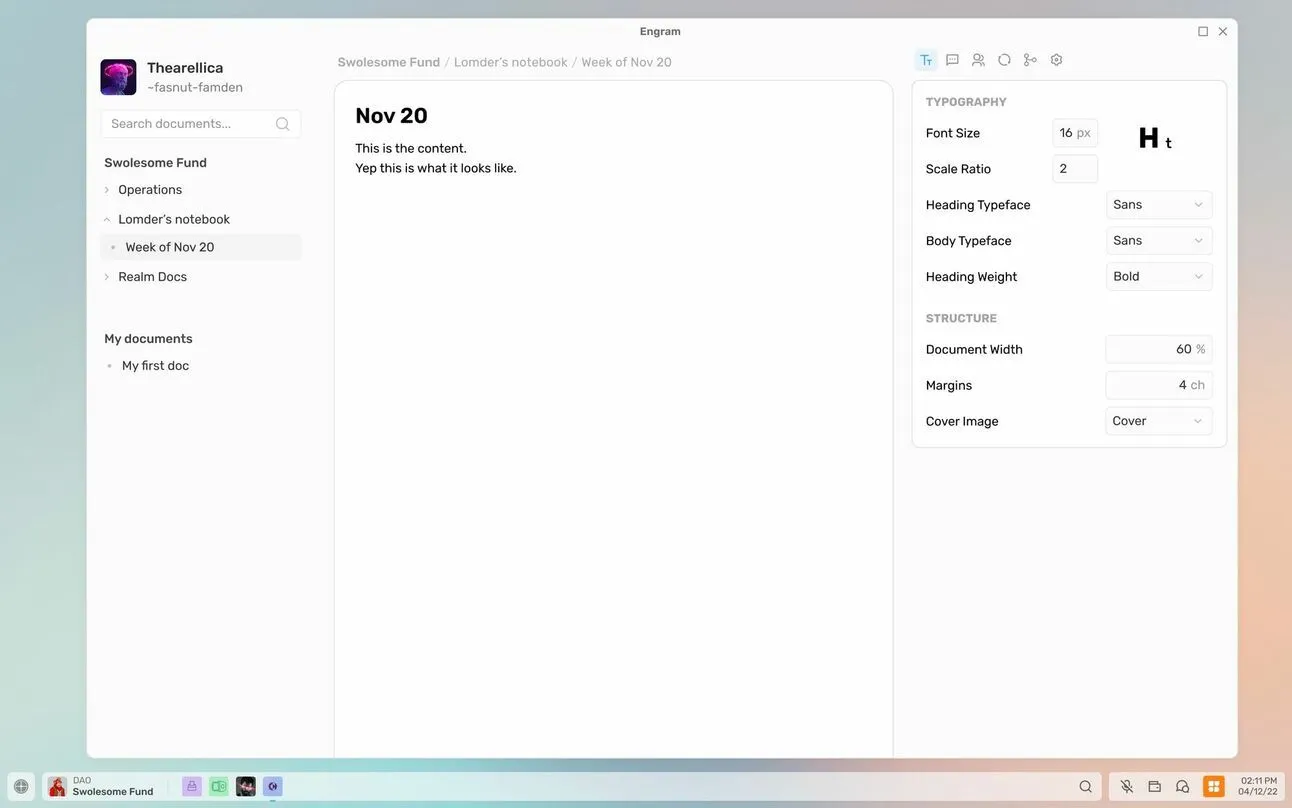Toggle the muted microphone in the system tray
Image resolution: width=1292 pixels, height=808 pixels.
click(1127, 787)
